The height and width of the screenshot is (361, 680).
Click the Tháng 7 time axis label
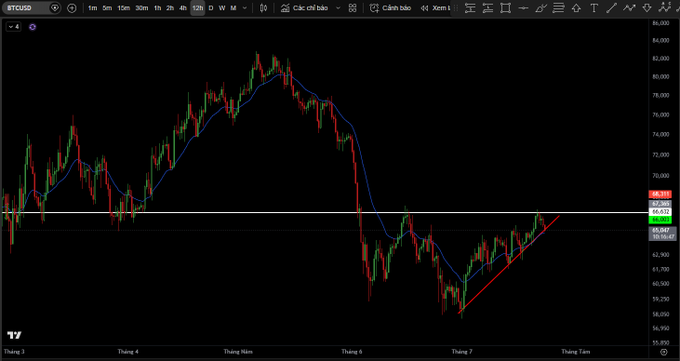coord(461,352)
